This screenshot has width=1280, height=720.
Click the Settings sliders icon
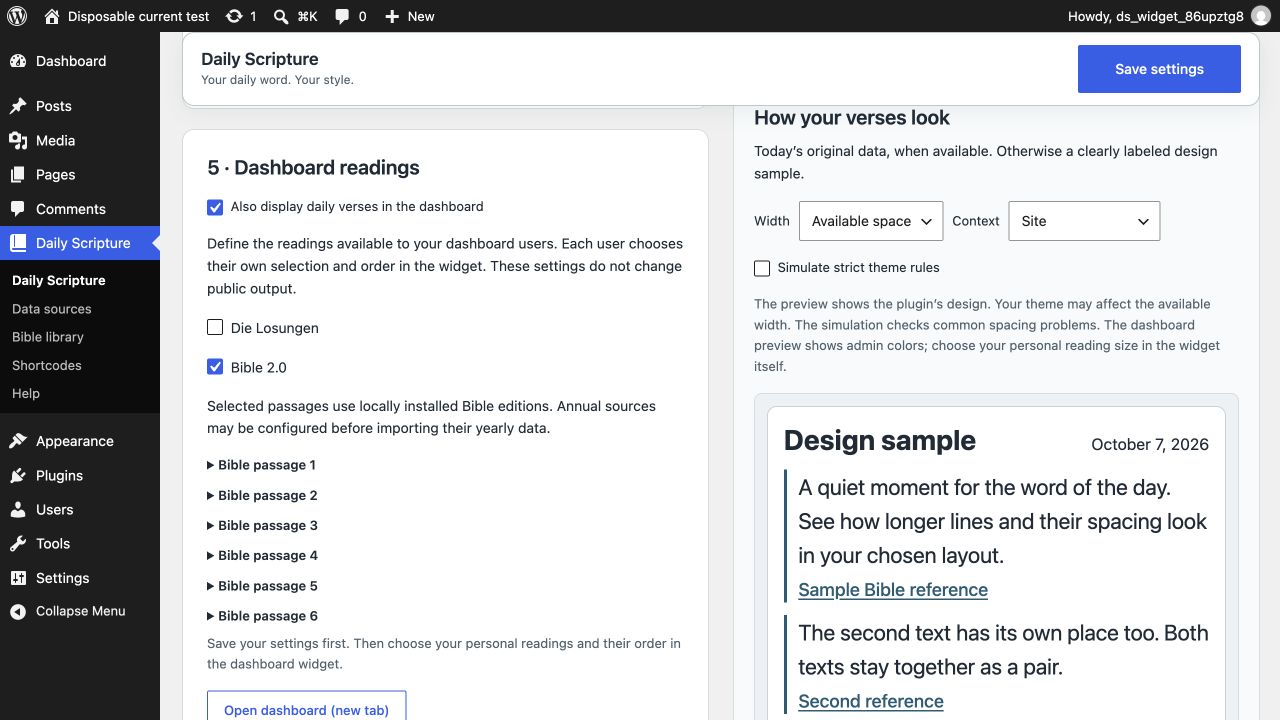point(18,578)
